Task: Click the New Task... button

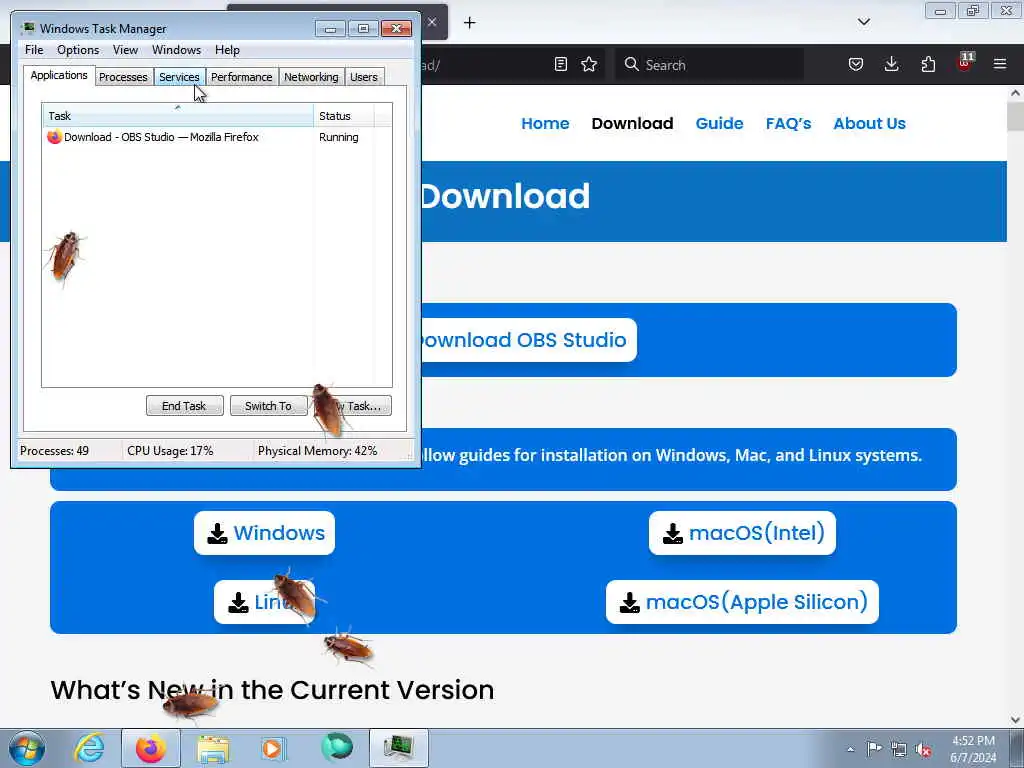Action: pos(353,406)
